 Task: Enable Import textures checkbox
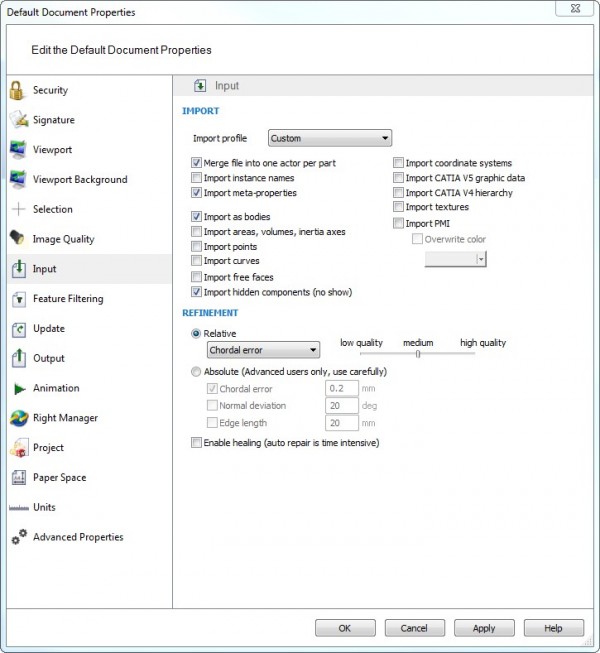pos(398,207)
